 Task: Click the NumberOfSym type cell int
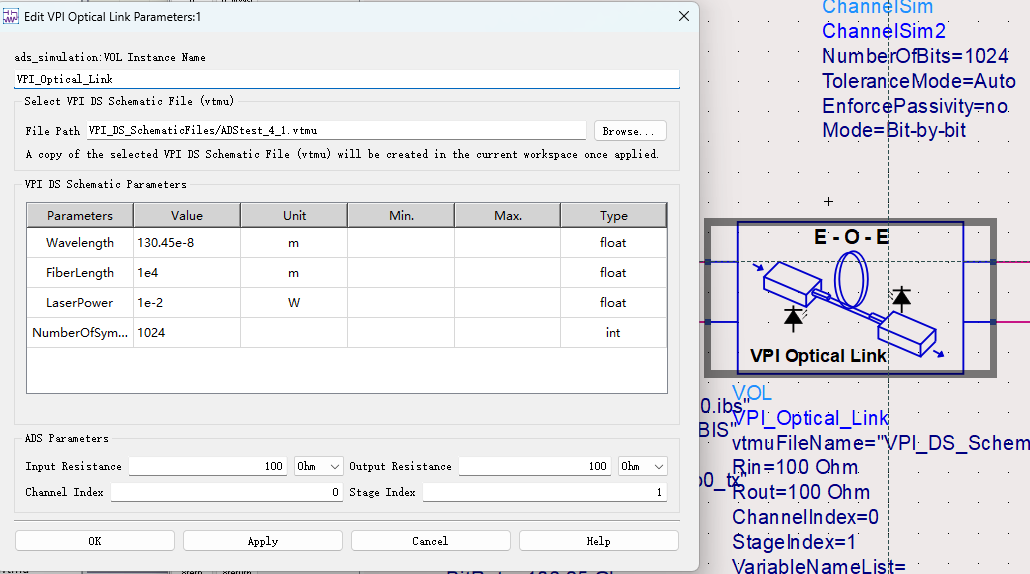click(614, 333)
